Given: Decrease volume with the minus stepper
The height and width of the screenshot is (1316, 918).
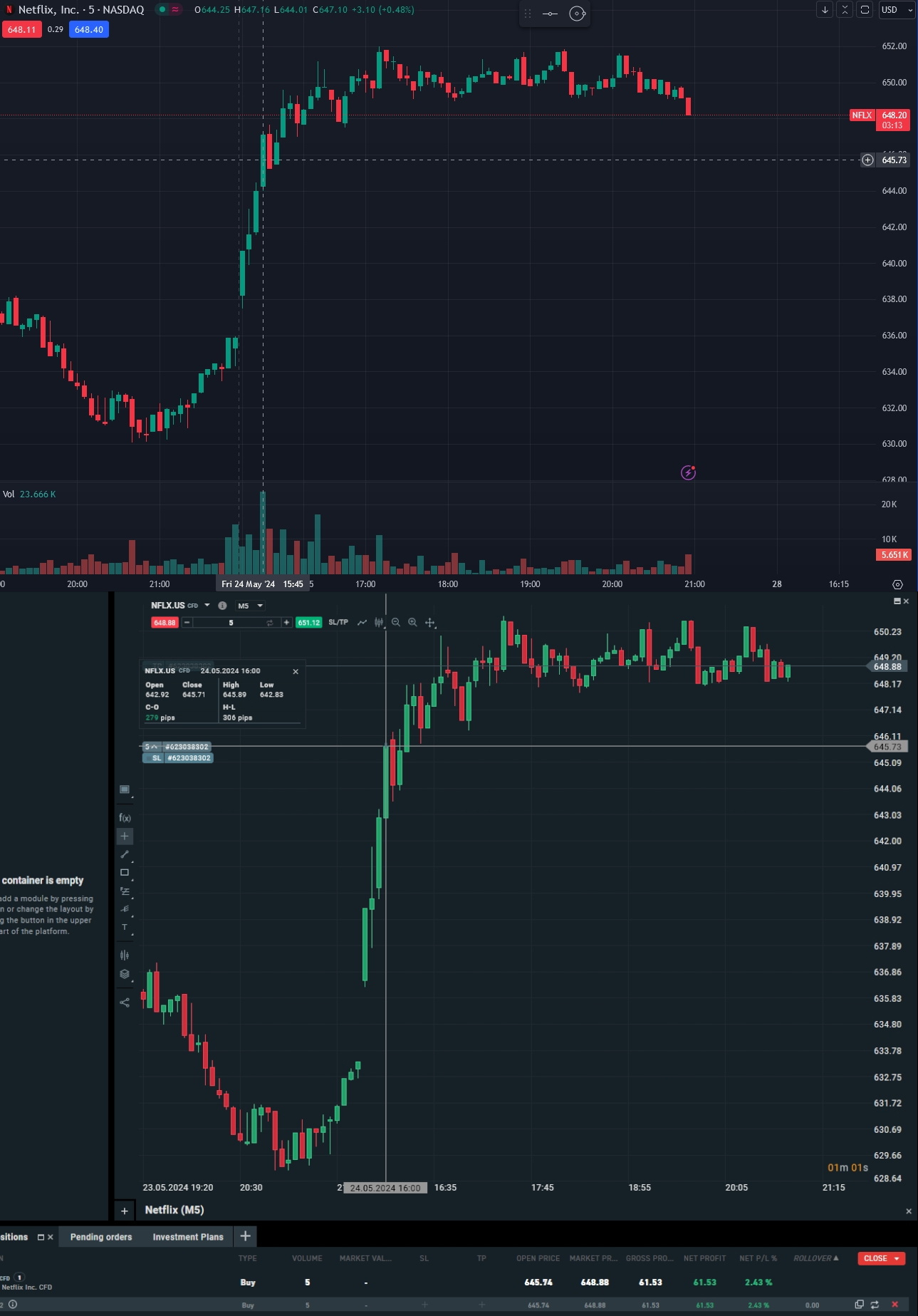Looking at the screenshot, I should (x=187, y=623).
